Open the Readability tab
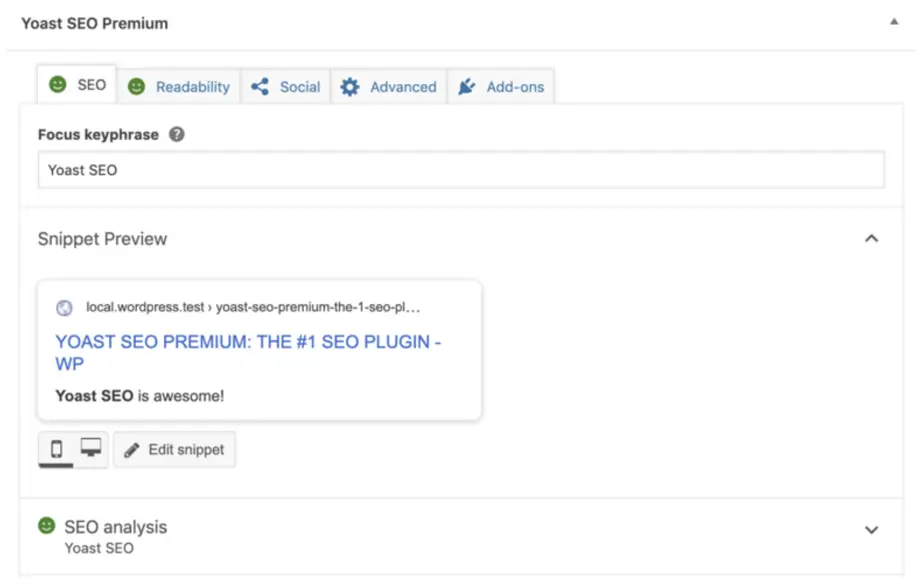The width and height of the screenshot is (921, 585). tap(179, 87)
